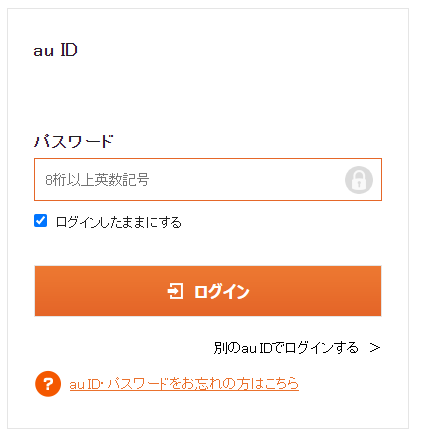The height and width of the screenshot is (440, 421).
Task: Focus the パスワード input field
Action: [x=208, y=180]
